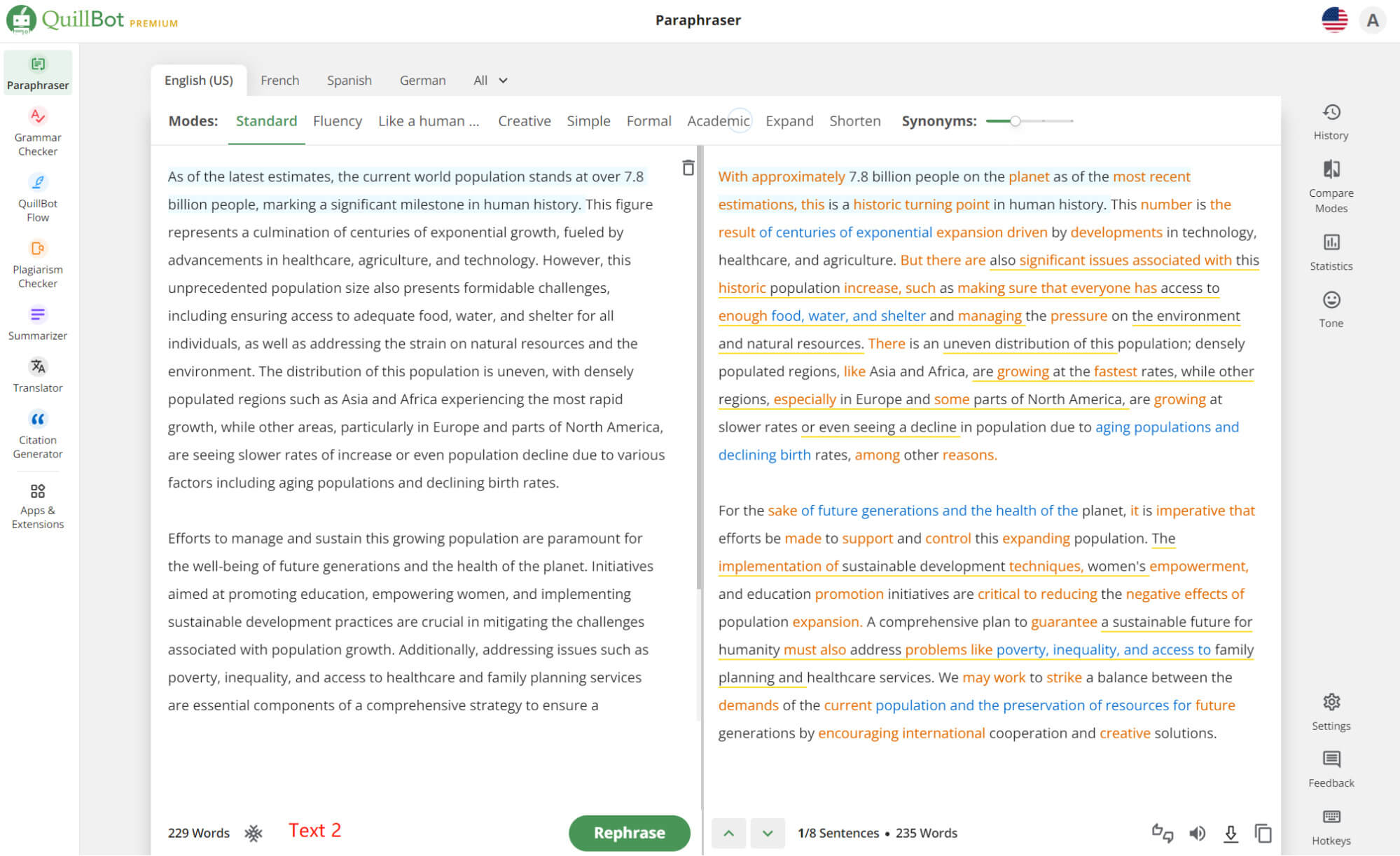Download the paraphrased result

tap(1230, 833)
